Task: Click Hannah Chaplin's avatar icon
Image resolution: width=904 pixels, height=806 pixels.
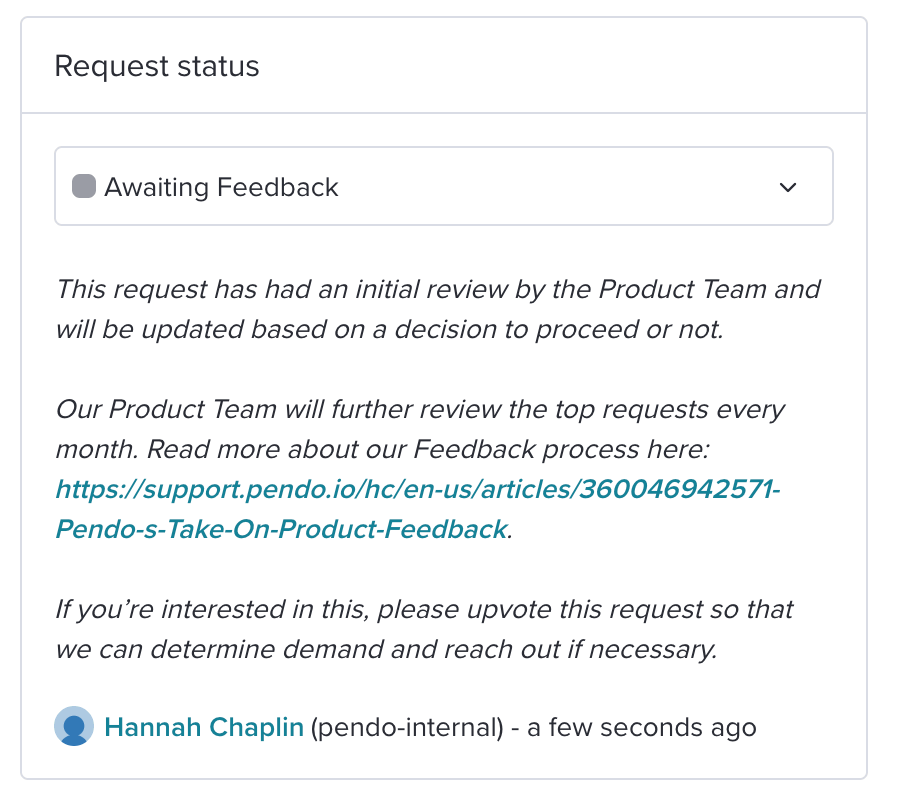Action: 74,726
